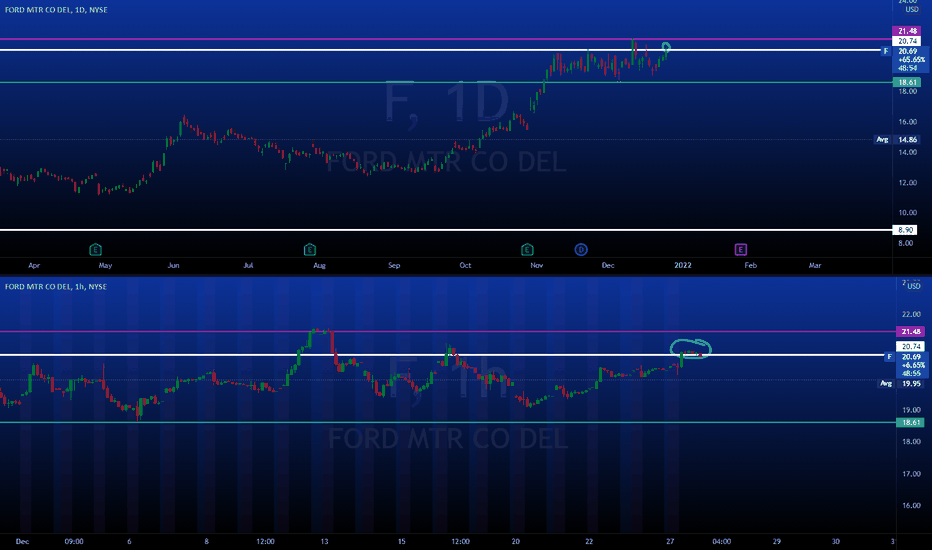Open the green earnings marker nearest Nov
Image resolution: width=932 pixels, height=550 pixels.
pos(527,250)
